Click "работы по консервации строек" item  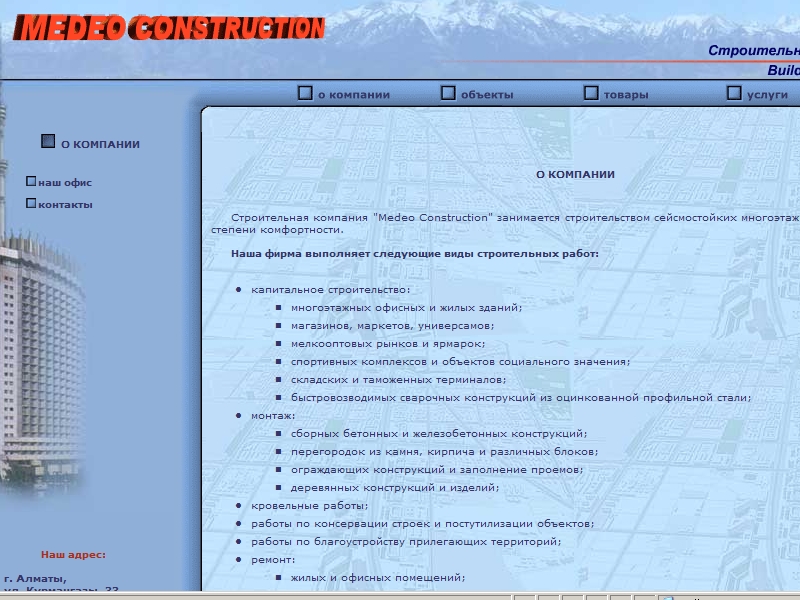coord(422,523)
